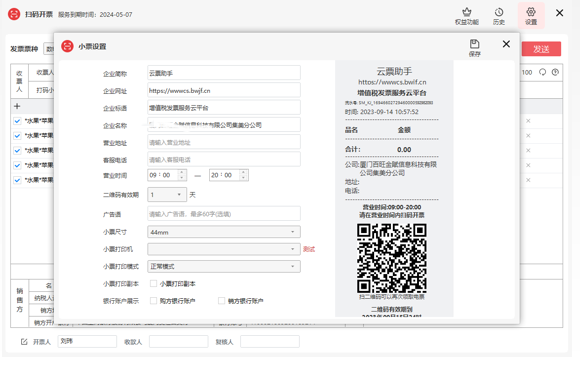Delete second item row with its x icon
This screenshot has width=580, height=370.
[x=528, y=135]
